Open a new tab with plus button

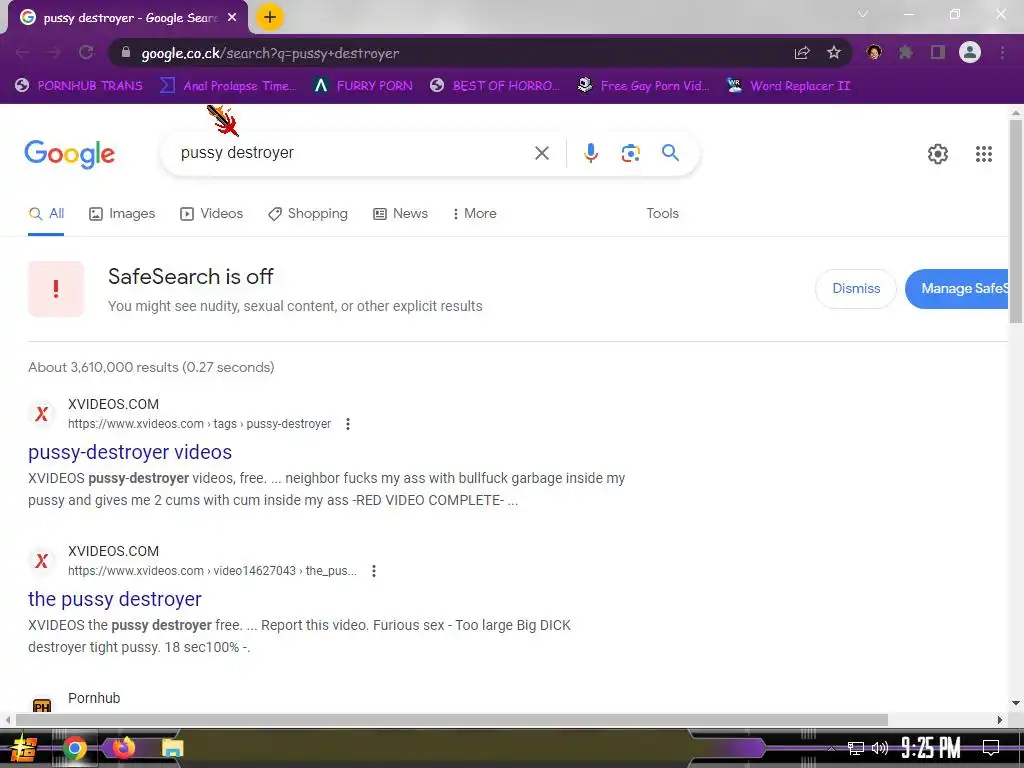270,17
